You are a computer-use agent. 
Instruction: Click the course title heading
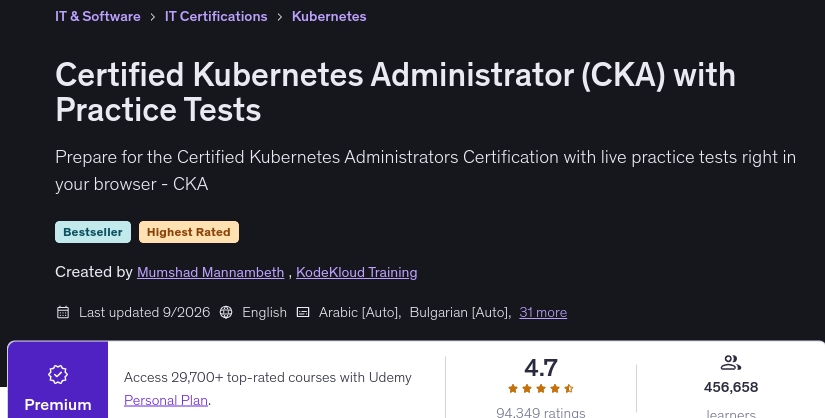(x=395, y=92)
